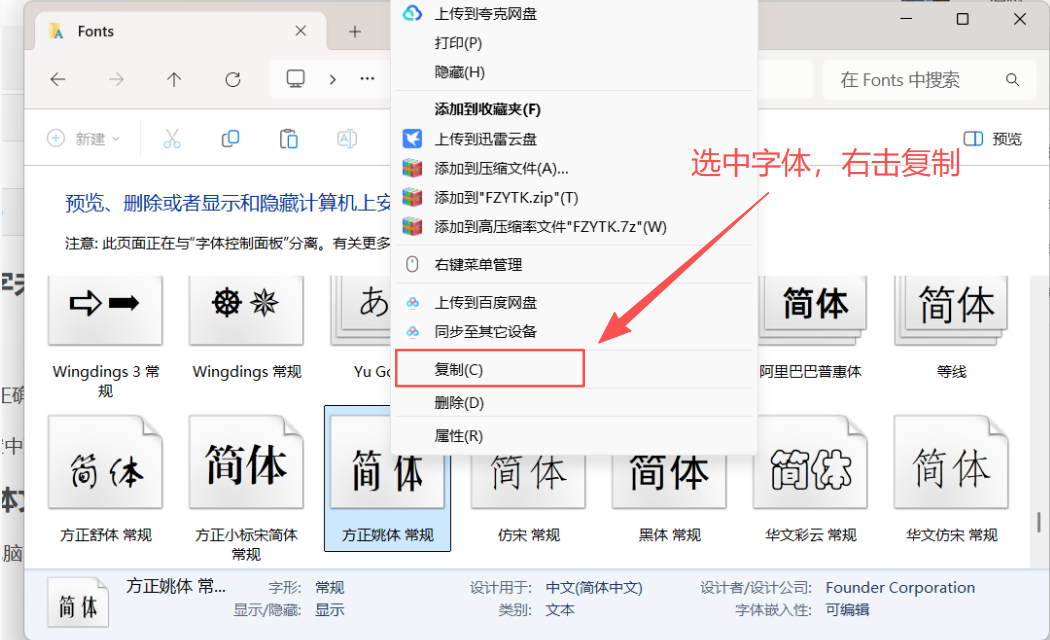Open 属性(R) in context menu

[575, 436]
